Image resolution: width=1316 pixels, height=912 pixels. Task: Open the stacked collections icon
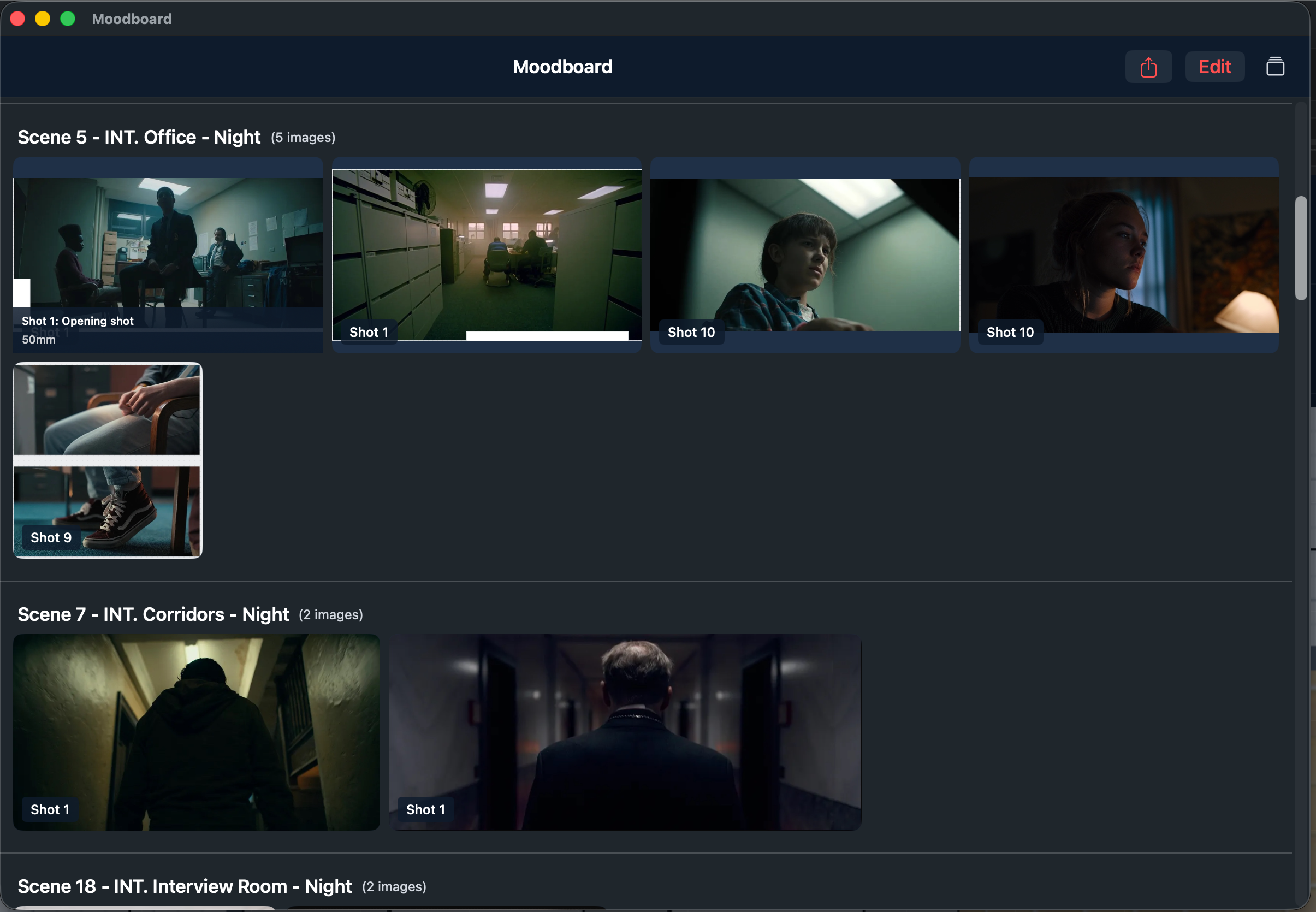[1275, 67]
